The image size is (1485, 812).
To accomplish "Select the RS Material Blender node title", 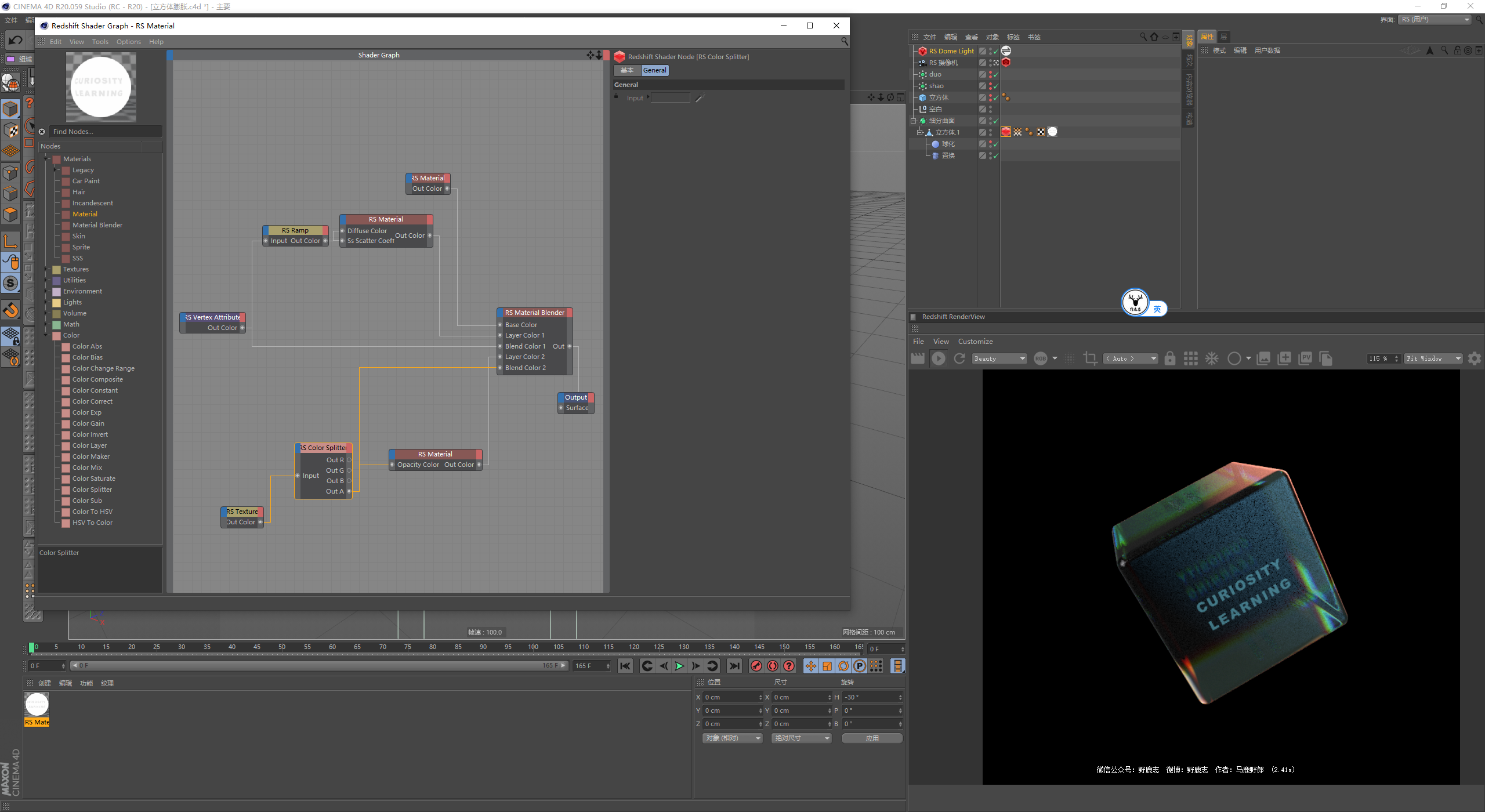I will pos(534,313).
